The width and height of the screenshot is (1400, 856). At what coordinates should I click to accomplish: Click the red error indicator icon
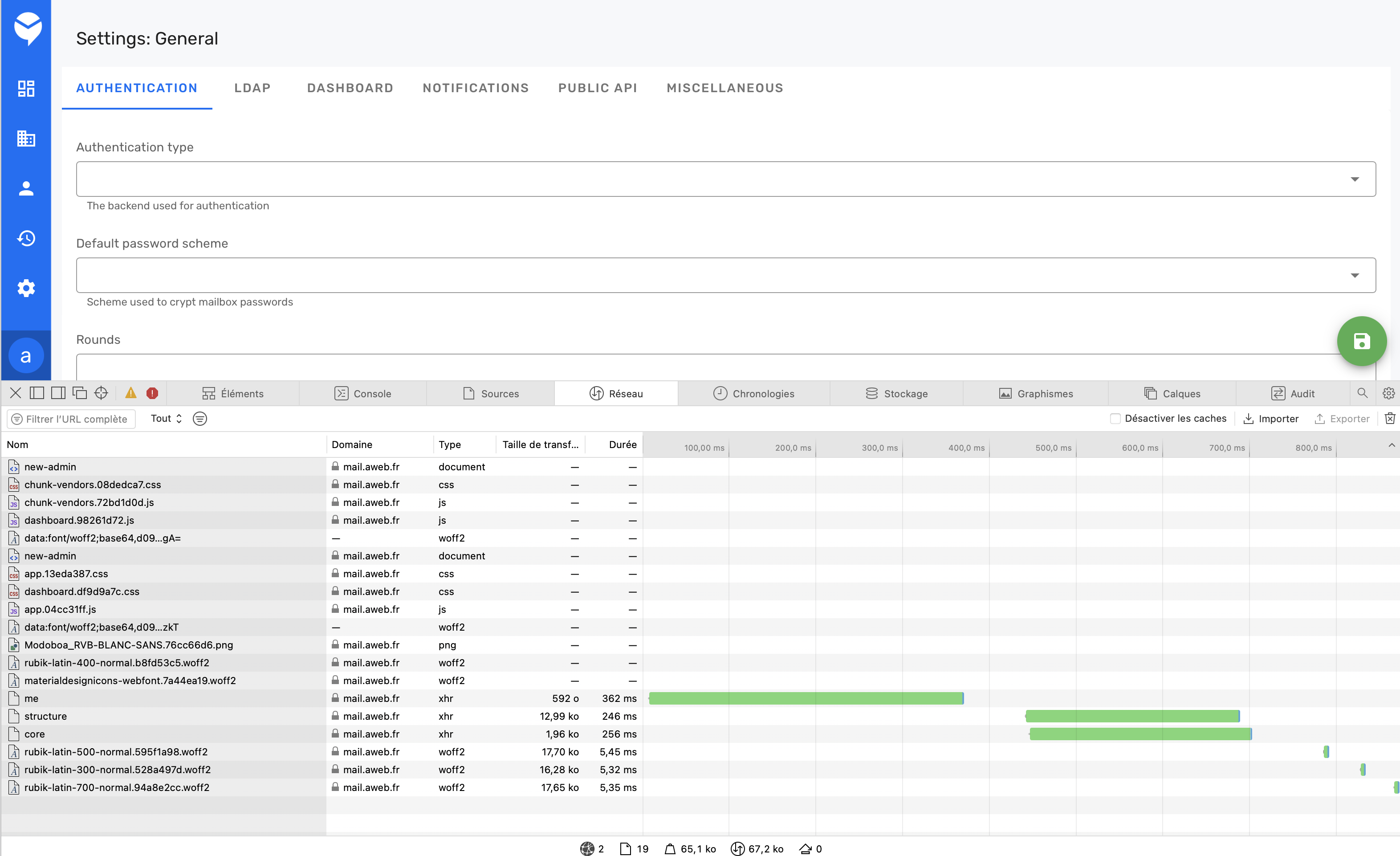tap(152, 393)
